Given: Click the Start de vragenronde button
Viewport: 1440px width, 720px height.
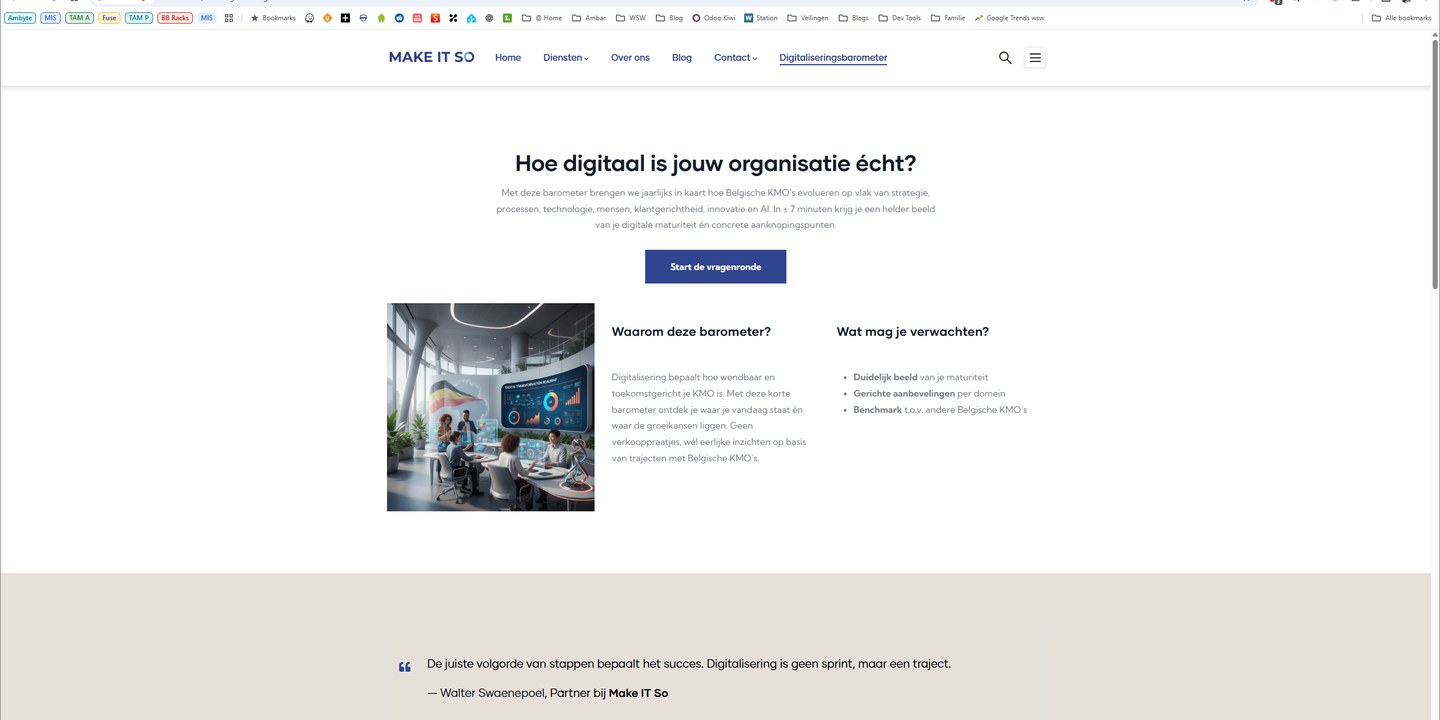Looking at the screenshot, I should [715, 267].
